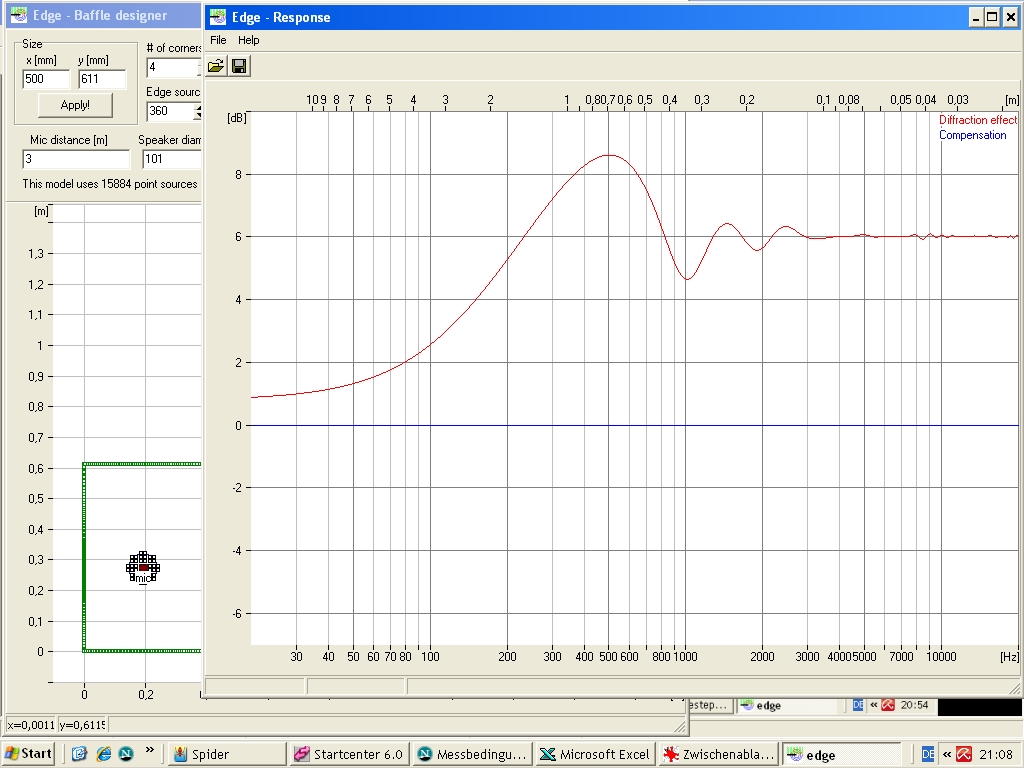The image size is (1024, 768).
Task: Switch to Messbedingu... taskbar button
Action: [x=472, y=754]
